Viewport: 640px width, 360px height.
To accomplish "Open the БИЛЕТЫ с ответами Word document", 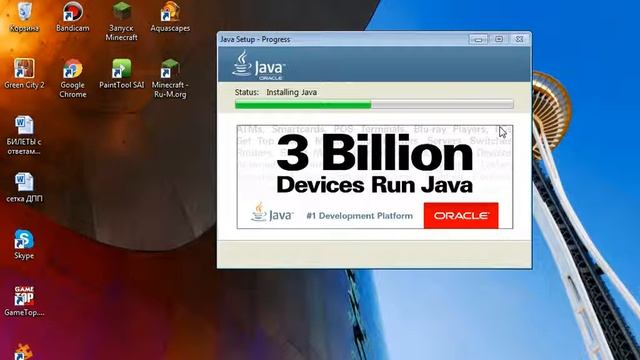I will click(24, 135).
